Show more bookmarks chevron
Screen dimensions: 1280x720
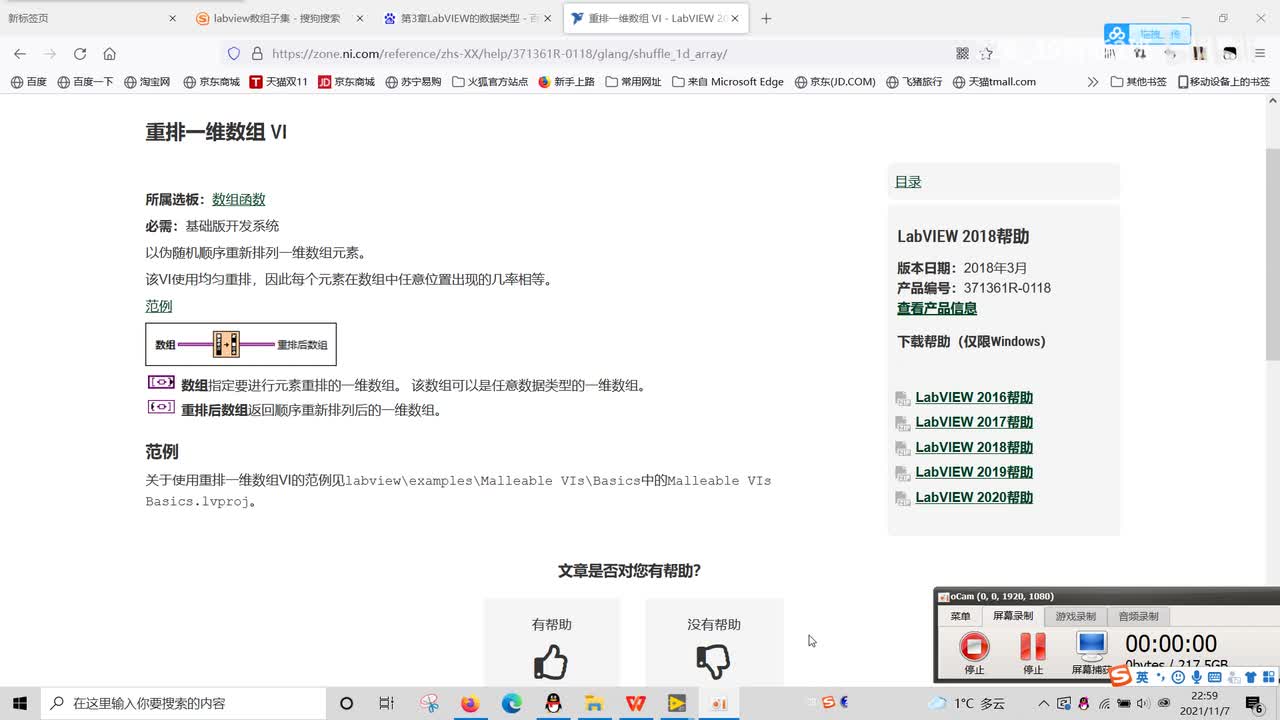click(x=1093, y=82)
